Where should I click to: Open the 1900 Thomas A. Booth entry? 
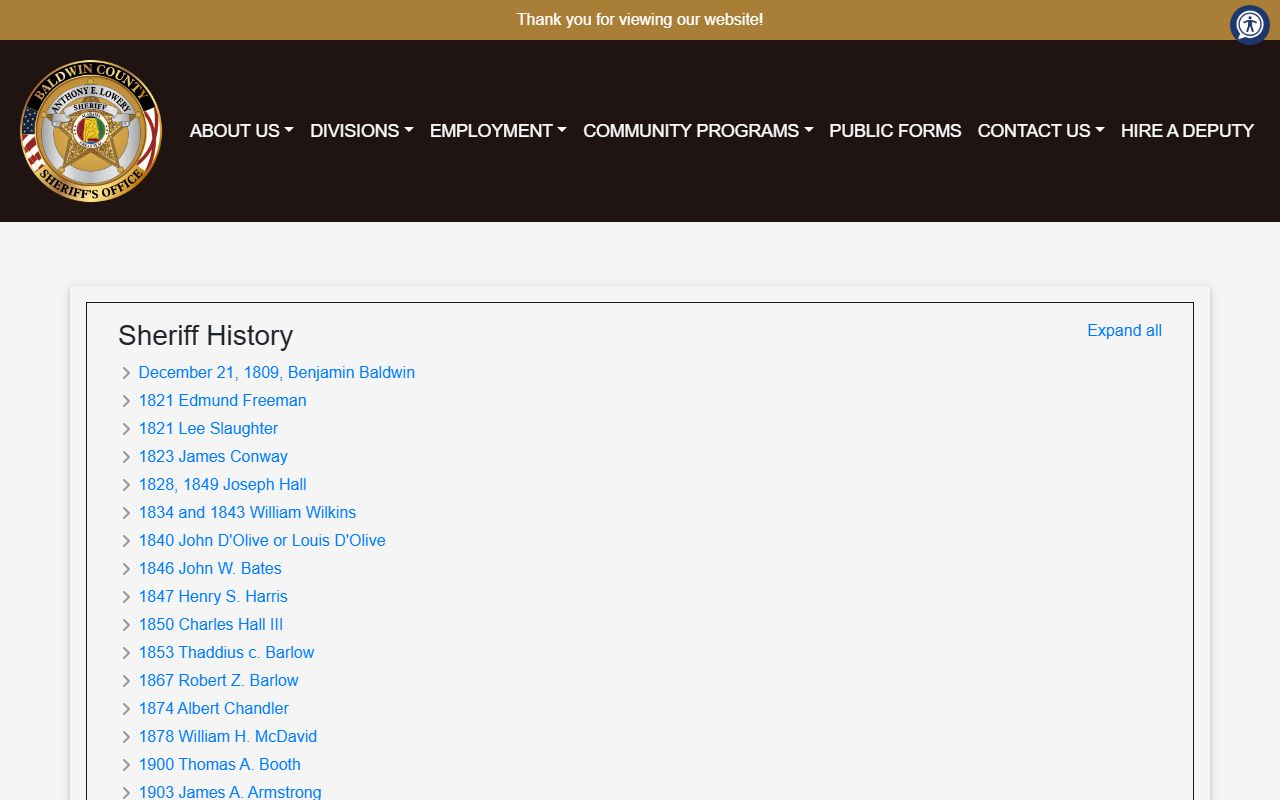coord(219,764)
